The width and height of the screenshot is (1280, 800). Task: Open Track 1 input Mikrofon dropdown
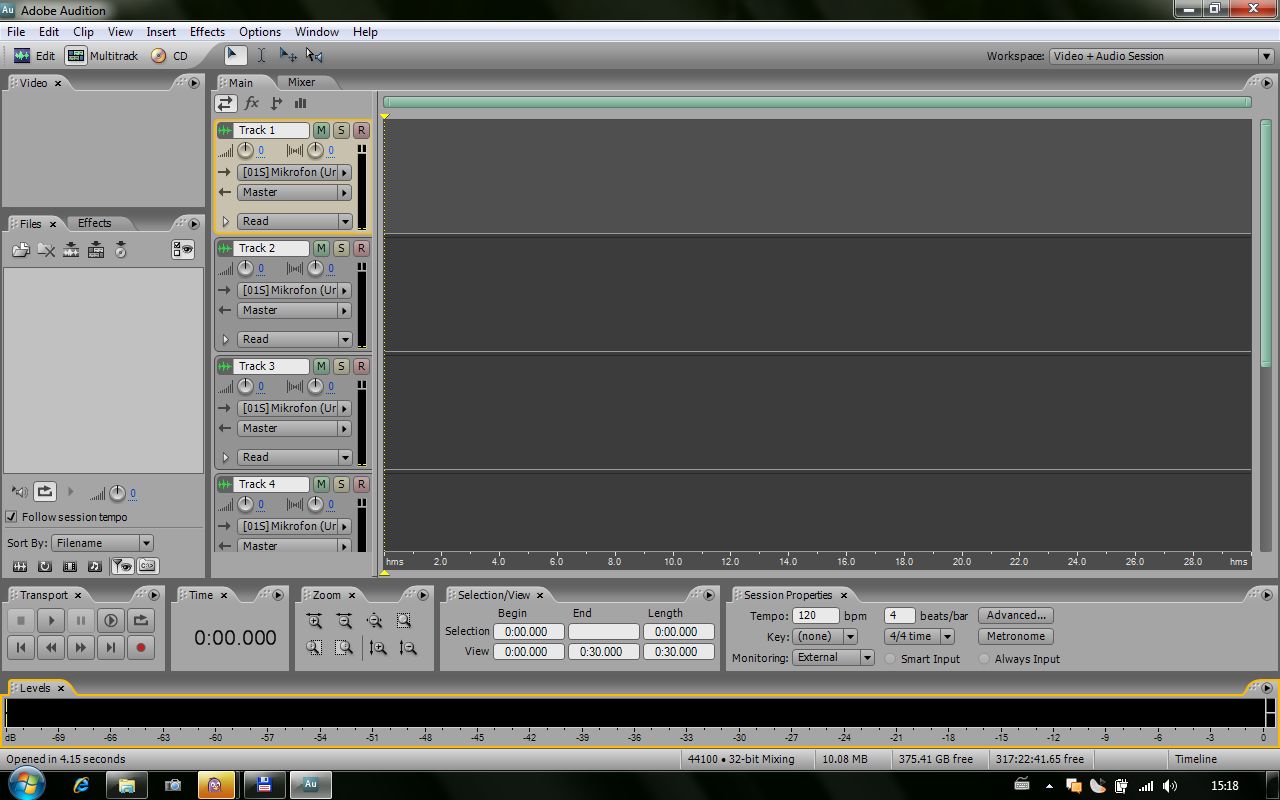[295, 172]
